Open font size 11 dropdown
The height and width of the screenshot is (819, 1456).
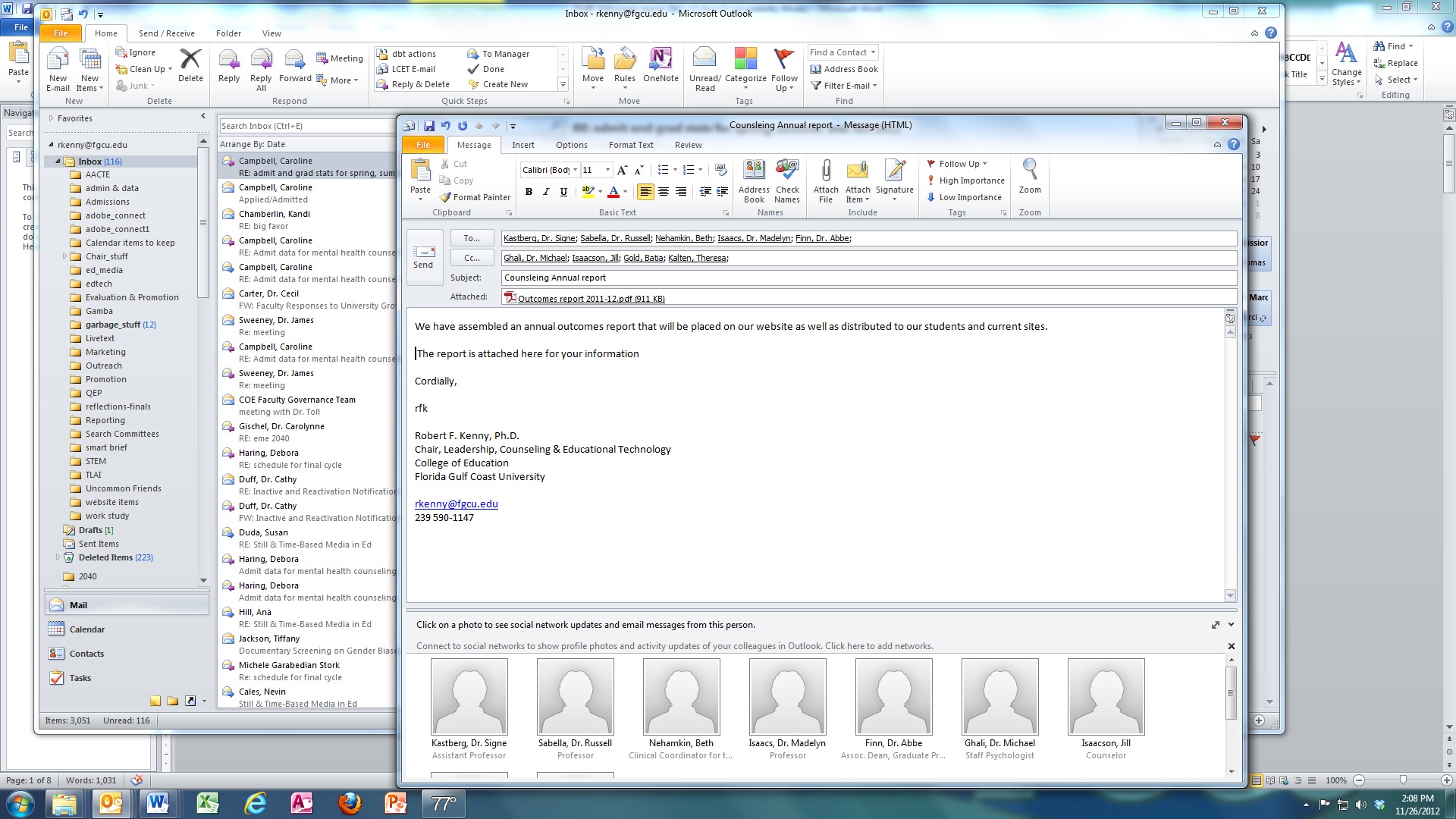pos(607,170)
